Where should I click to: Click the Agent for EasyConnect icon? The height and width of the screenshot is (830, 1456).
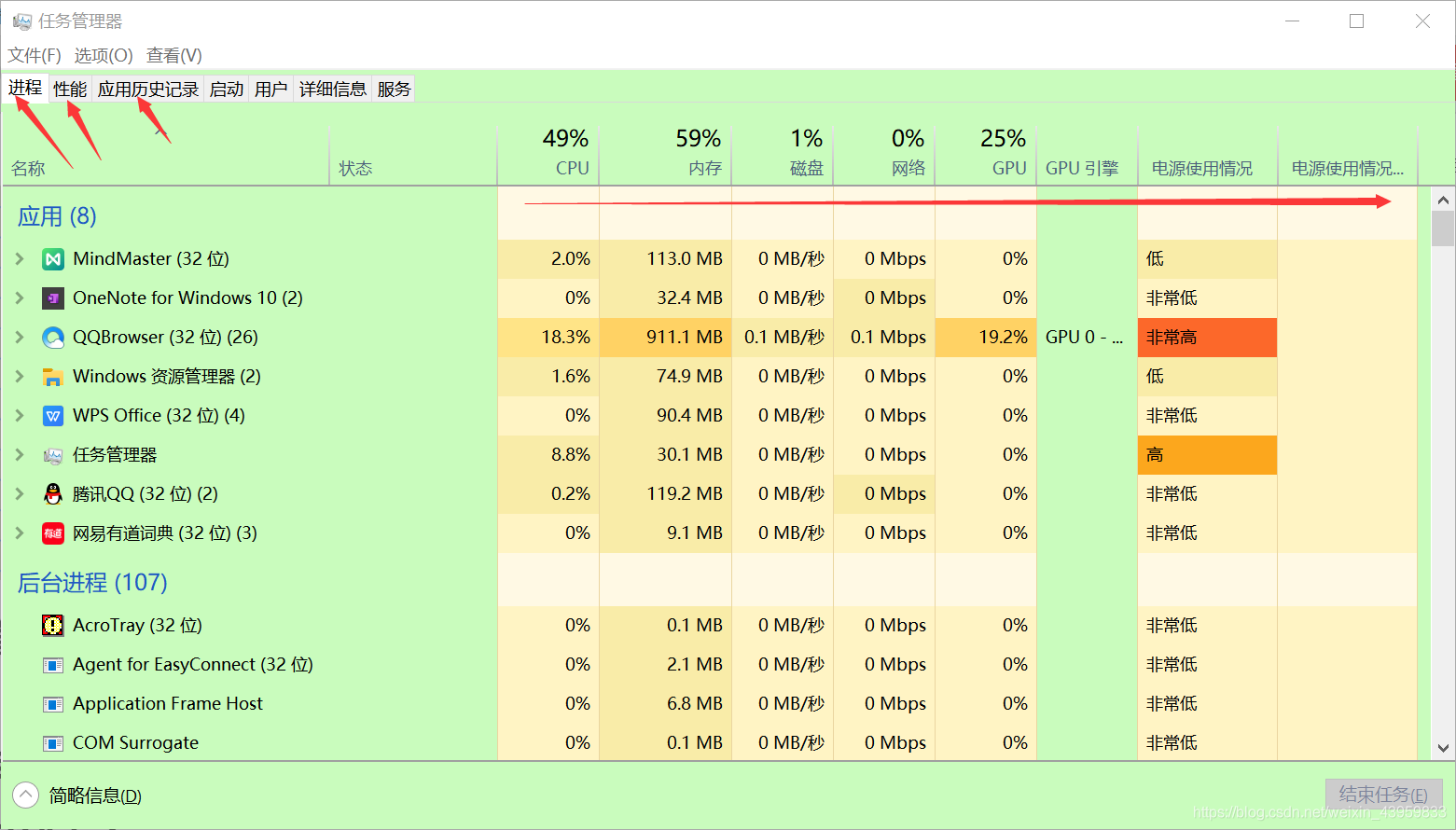point(53,665)
